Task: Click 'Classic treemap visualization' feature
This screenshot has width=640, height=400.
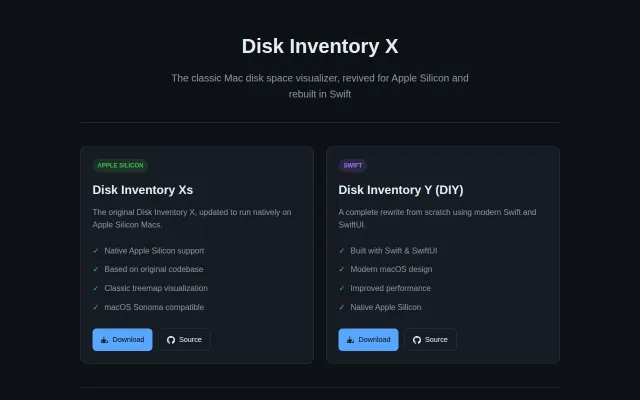Action: [156, 288]
